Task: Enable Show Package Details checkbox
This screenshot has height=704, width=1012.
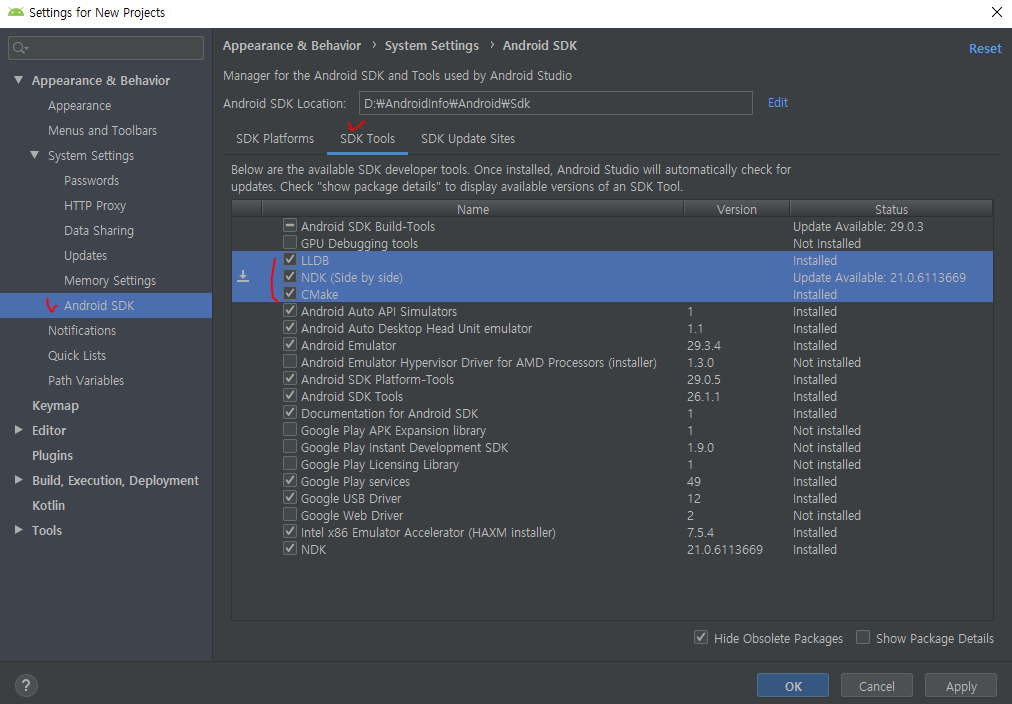Action: 863,638
